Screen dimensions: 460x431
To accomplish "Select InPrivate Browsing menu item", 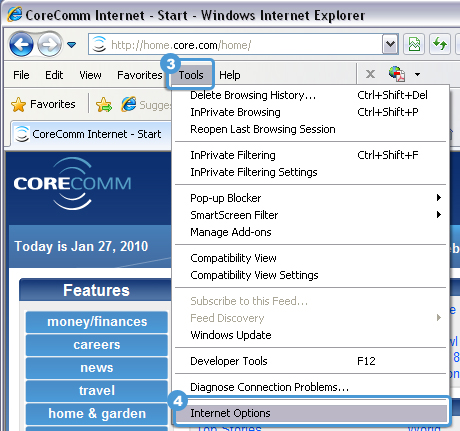I will coord(311,112).
